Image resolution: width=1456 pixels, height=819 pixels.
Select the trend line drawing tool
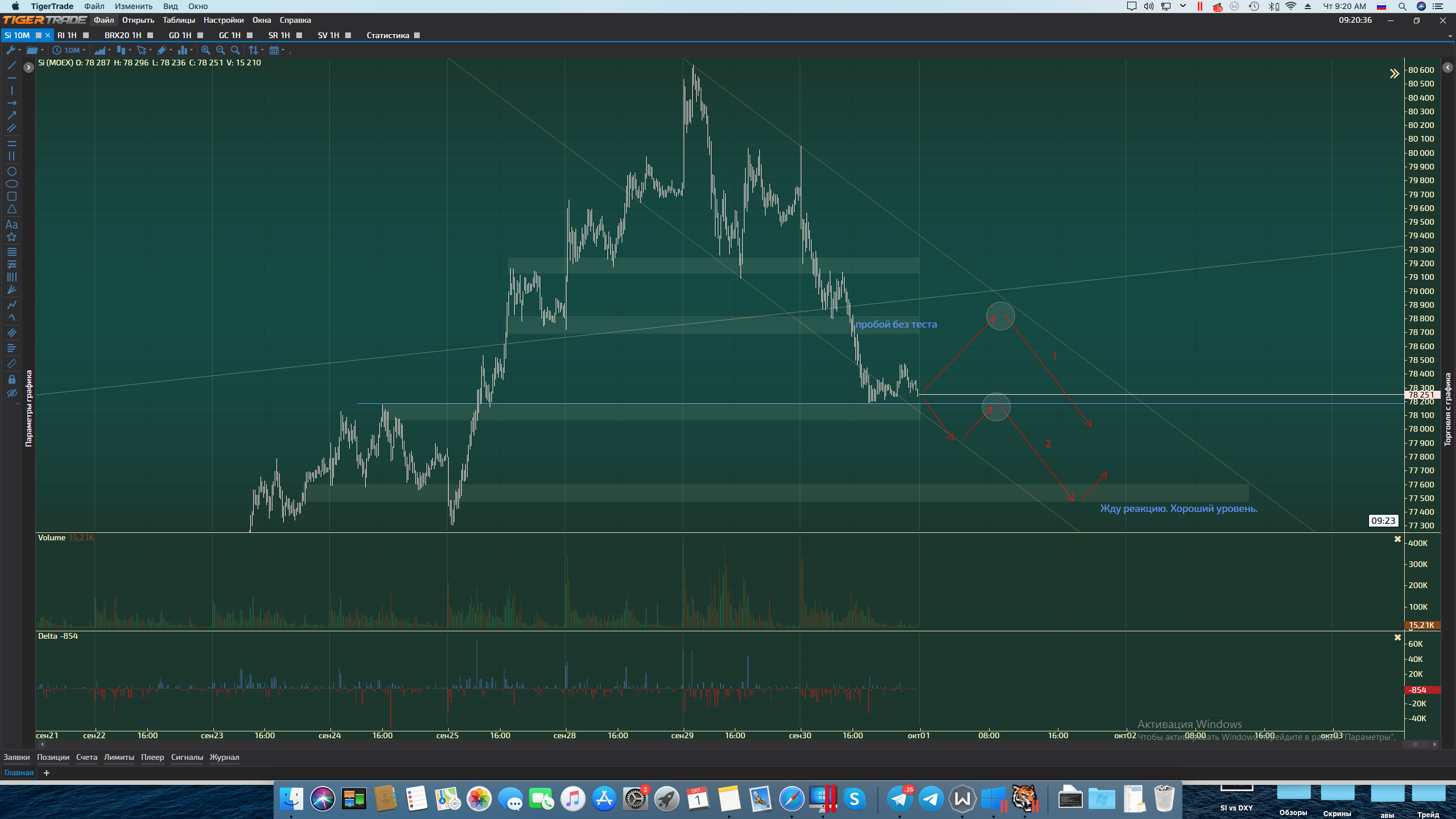pyautogui.click(x=11, y=65)
